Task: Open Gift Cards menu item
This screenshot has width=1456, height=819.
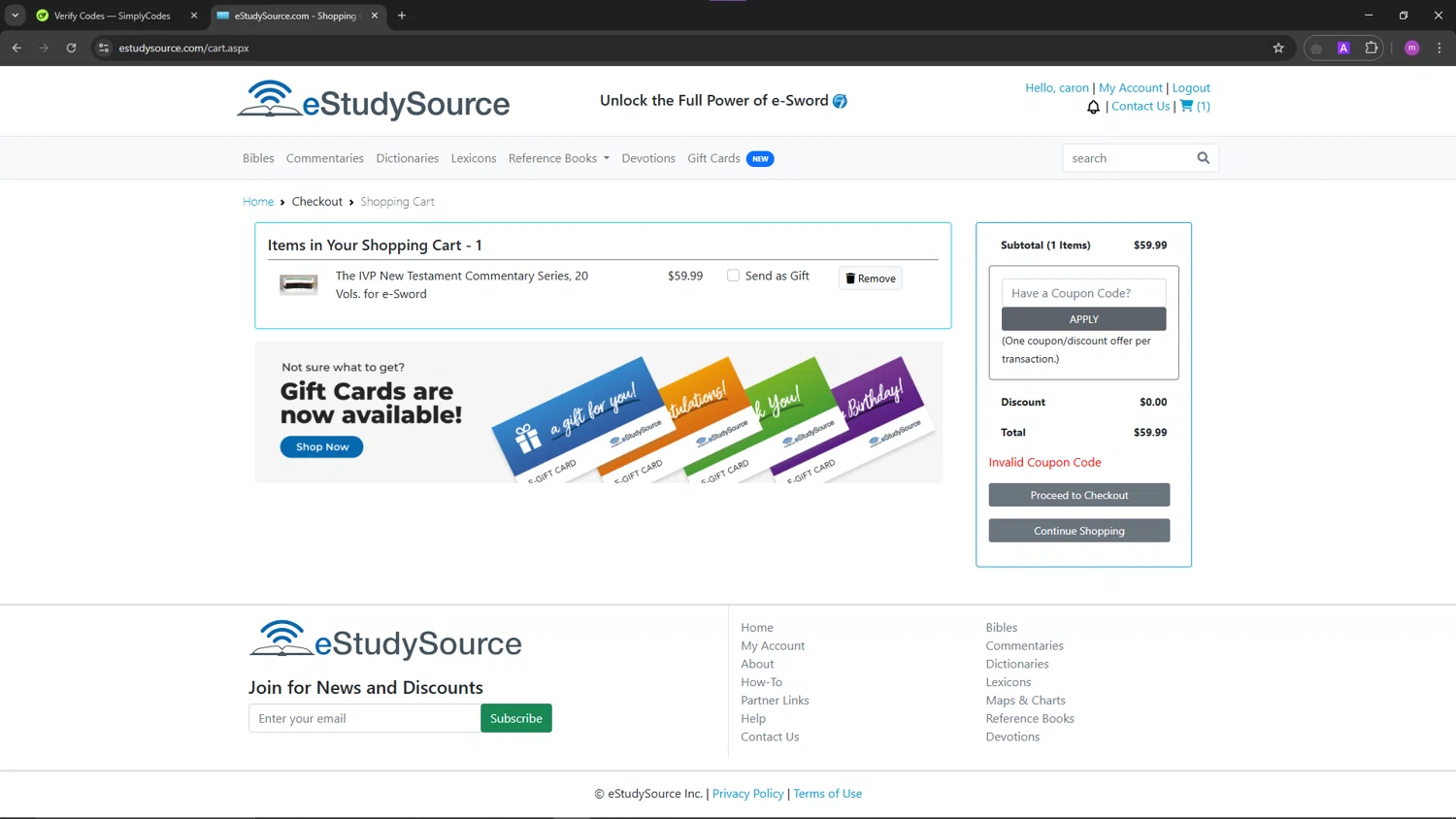Action: [x=713, y=158]
